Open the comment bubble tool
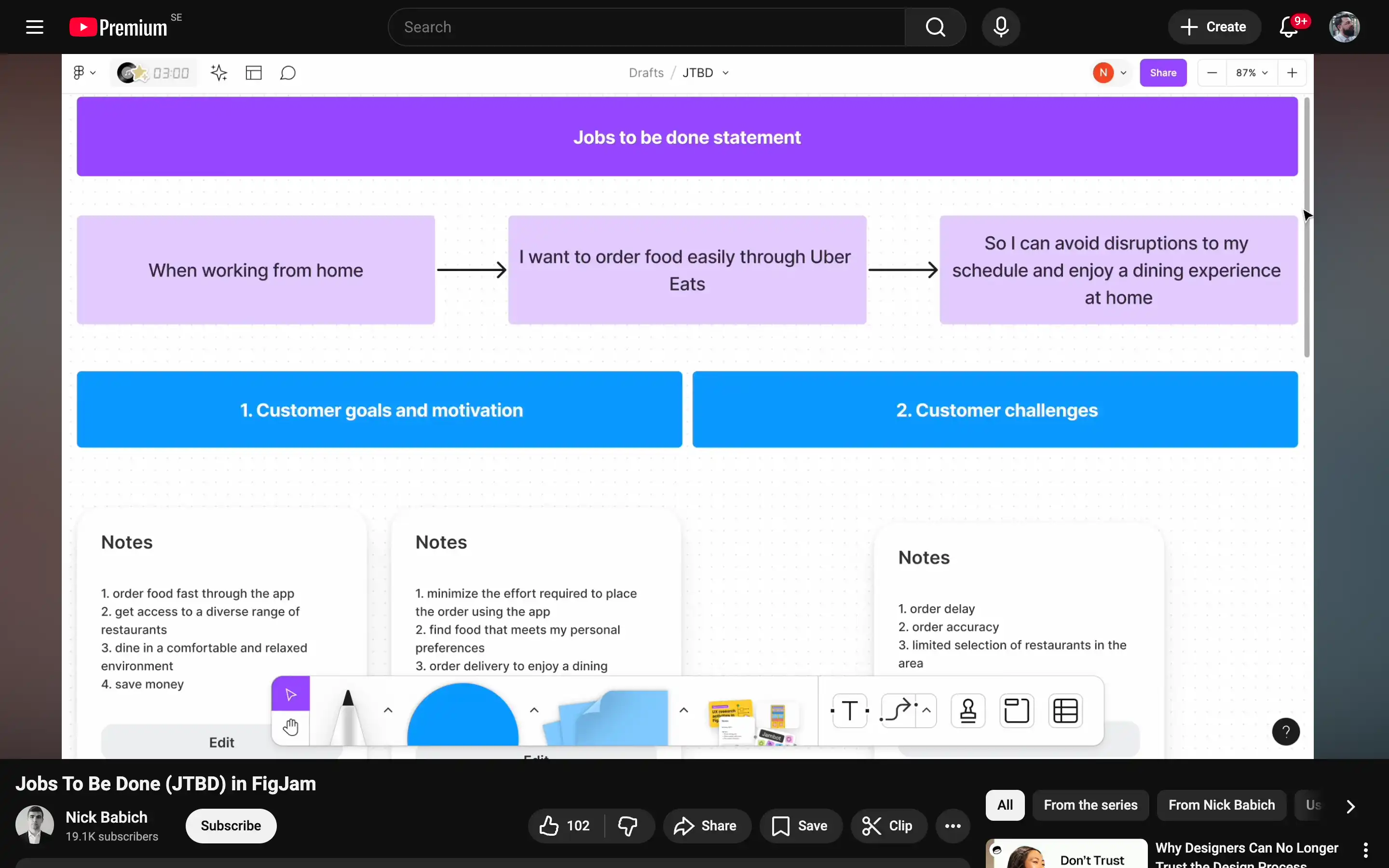Screen dimensions: 1389x868 pos(288,73)
